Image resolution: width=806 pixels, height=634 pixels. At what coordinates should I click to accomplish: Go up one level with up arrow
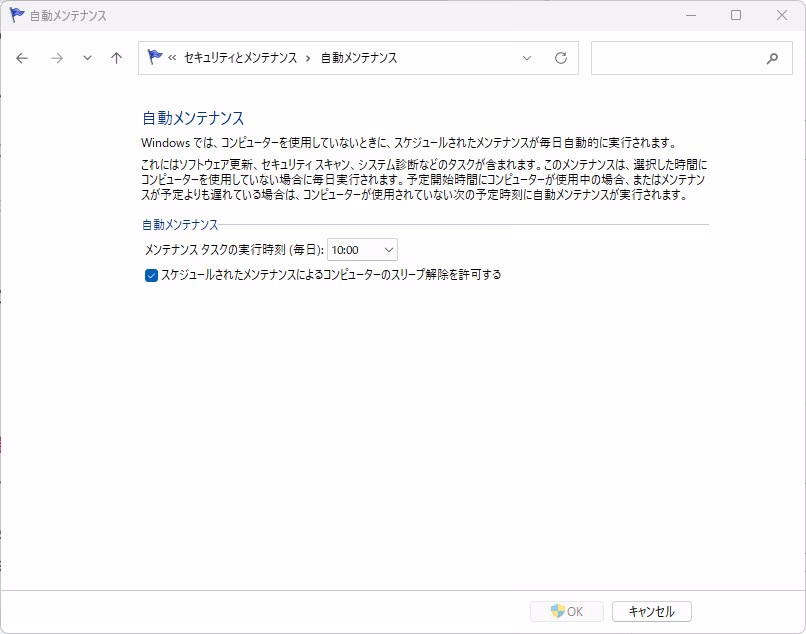coord(116,58)
